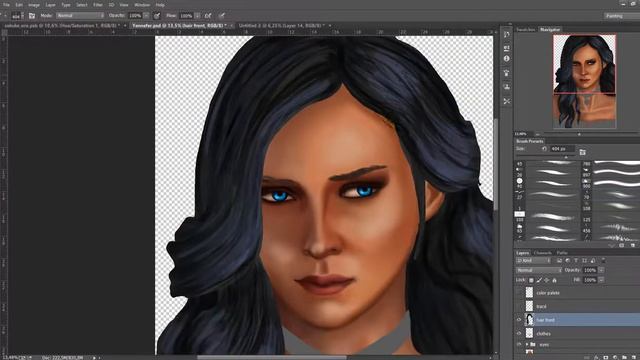The height and width of the screenshot is (360, 640).
Task: Toggle lock position icon
Action: point(547,280)
